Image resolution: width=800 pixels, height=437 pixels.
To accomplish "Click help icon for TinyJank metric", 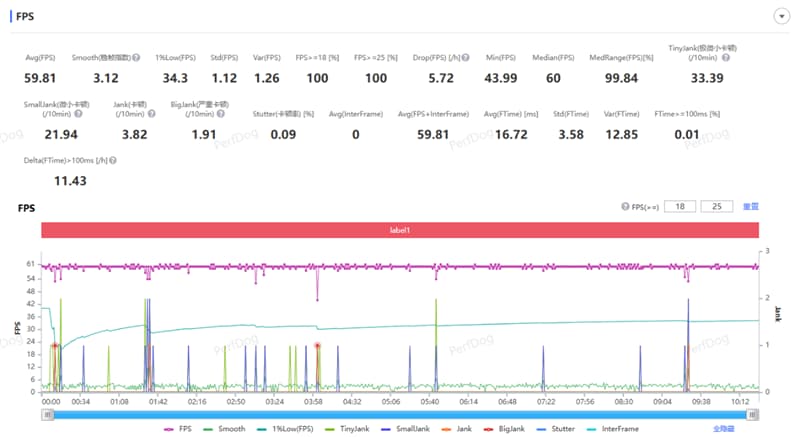I will pos(726,58).
